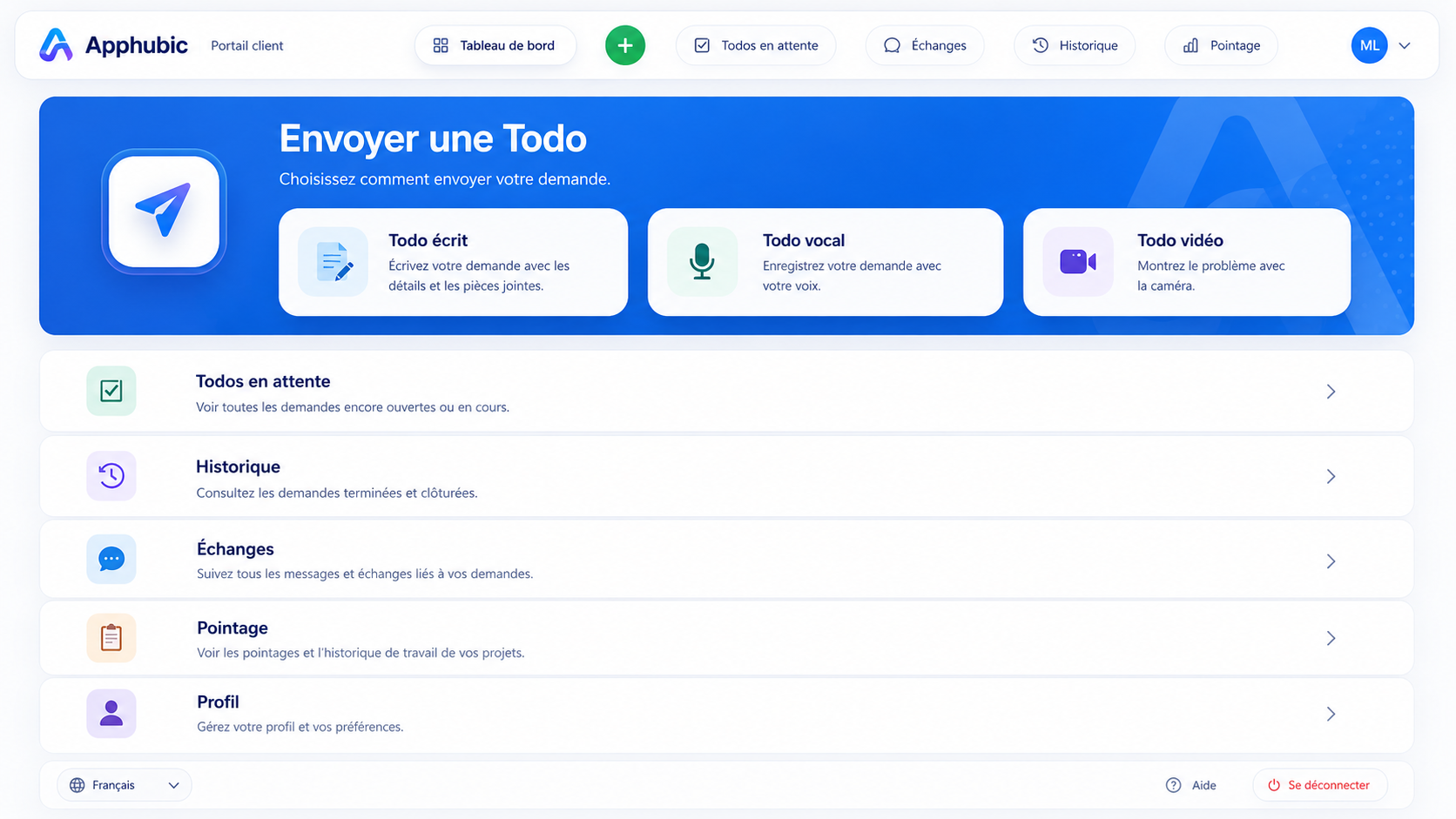Click the Aide help link
This screenshot has width=1456, height=819.
coord(1203,785)
